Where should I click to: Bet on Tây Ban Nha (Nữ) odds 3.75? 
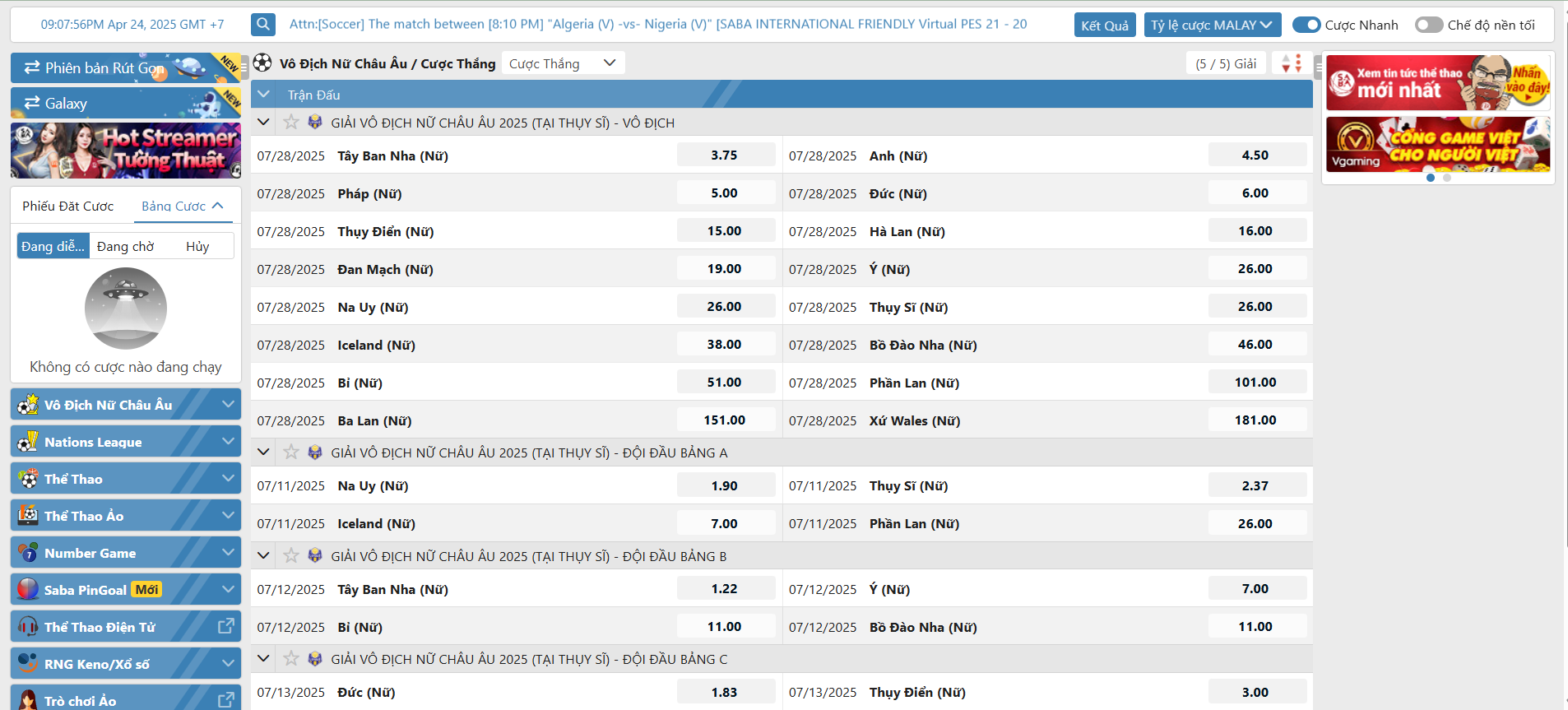click(x=725, y=155)
